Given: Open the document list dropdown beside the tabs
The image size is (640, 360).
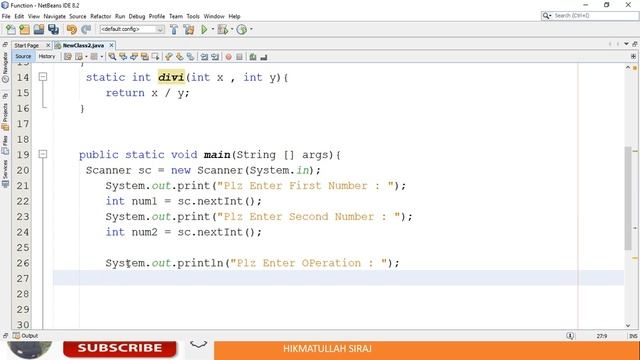Looking at the screenshot, I should coord(626,44).
